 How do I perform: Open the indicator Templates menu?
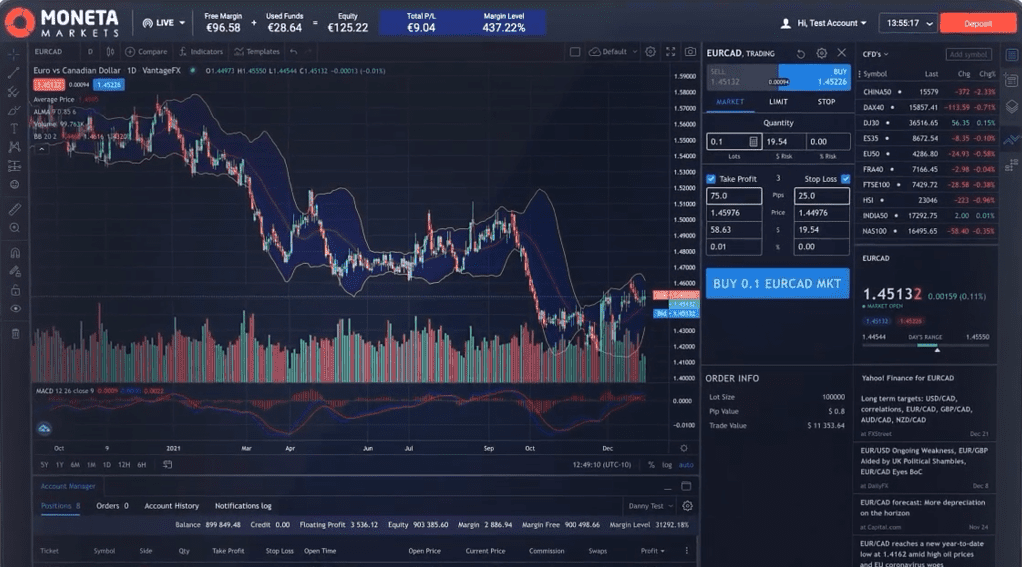click(x=257, y=51)
